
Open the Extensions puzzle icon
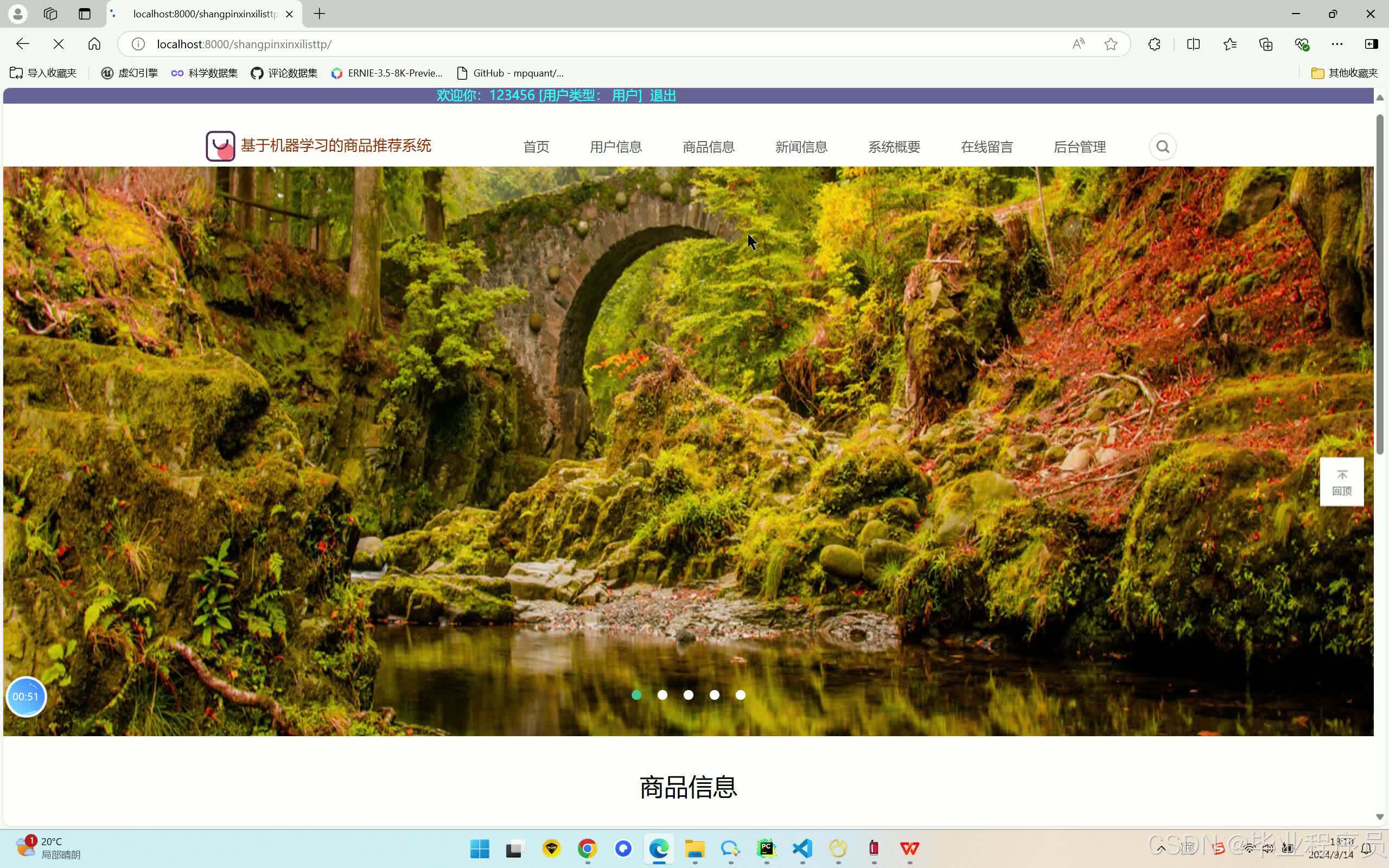coord(1154,44)
